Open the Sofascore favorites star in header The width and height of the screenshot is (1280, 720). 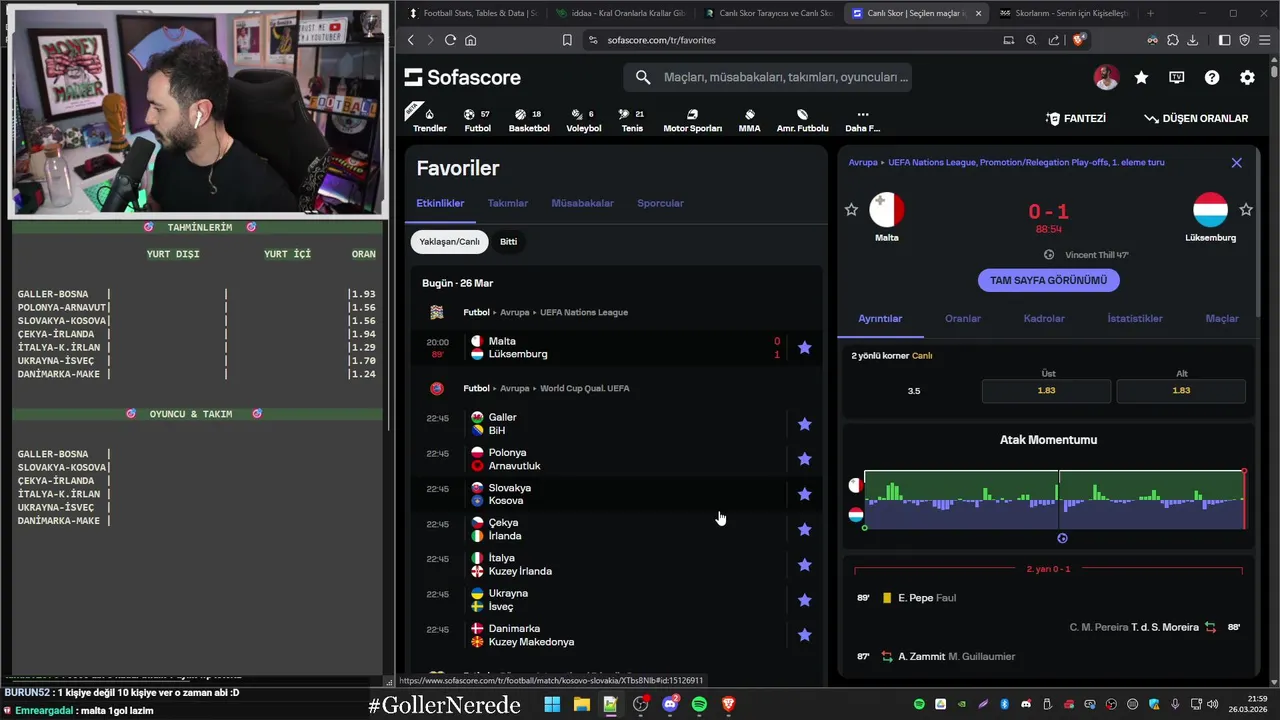click(1141, 77)
